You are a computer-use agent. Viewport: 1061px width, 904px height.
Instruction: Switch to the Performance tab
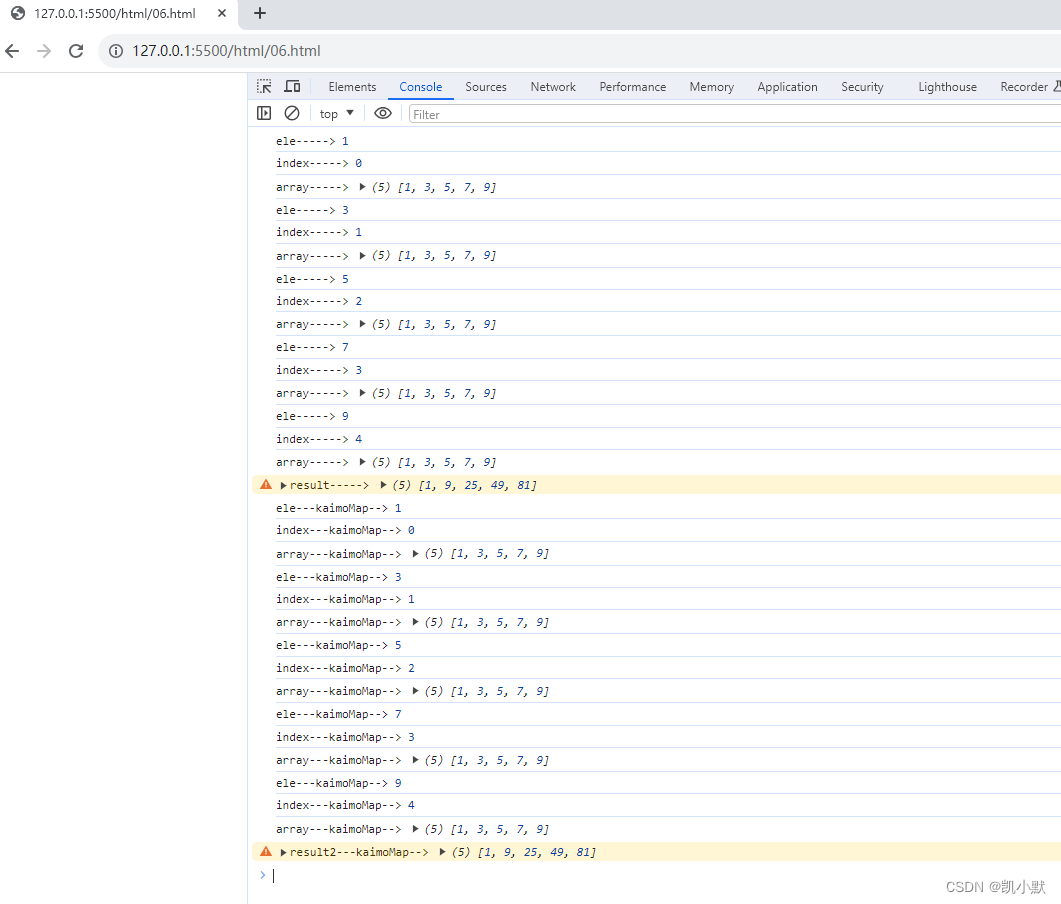633,87
